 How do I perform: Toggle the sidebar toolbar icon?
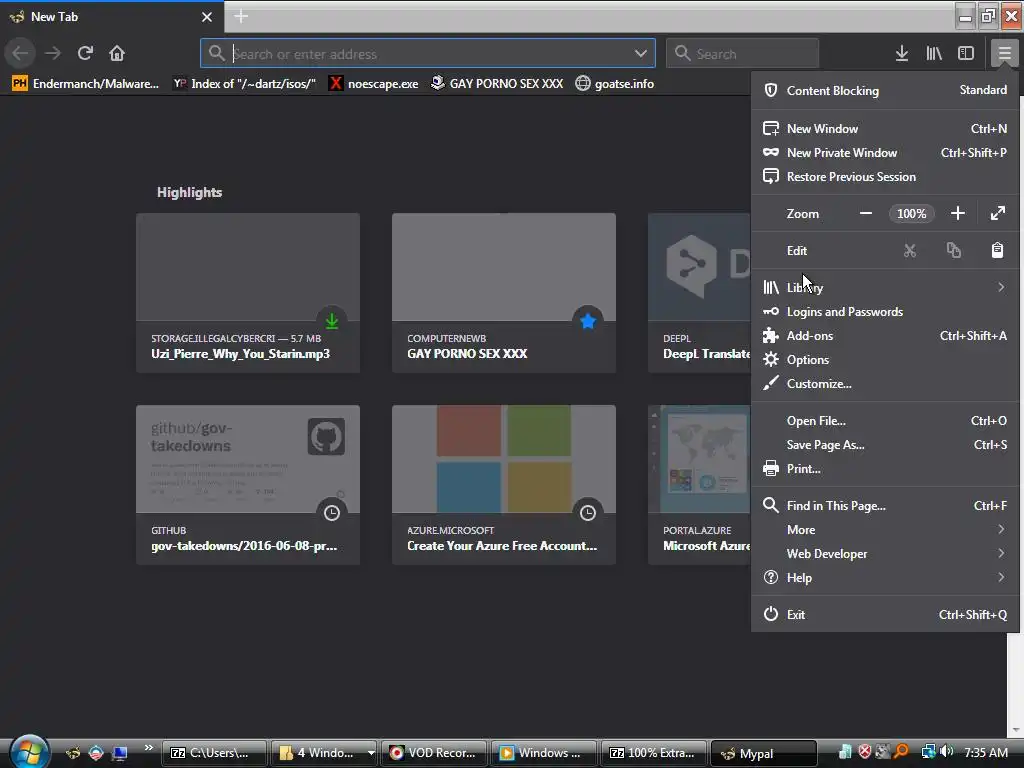click(x=966, y=54)
